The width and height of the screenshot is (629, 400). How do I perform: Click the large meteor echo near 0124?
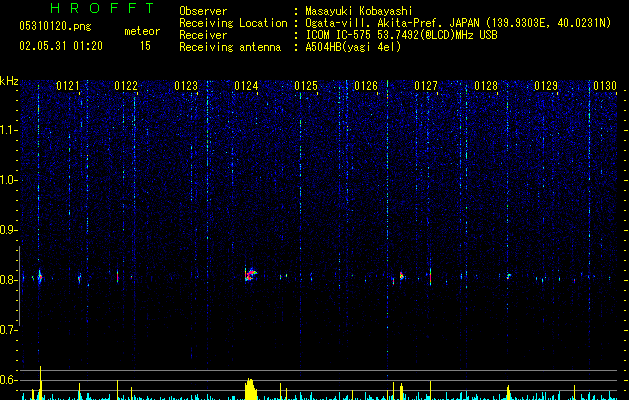250,274
